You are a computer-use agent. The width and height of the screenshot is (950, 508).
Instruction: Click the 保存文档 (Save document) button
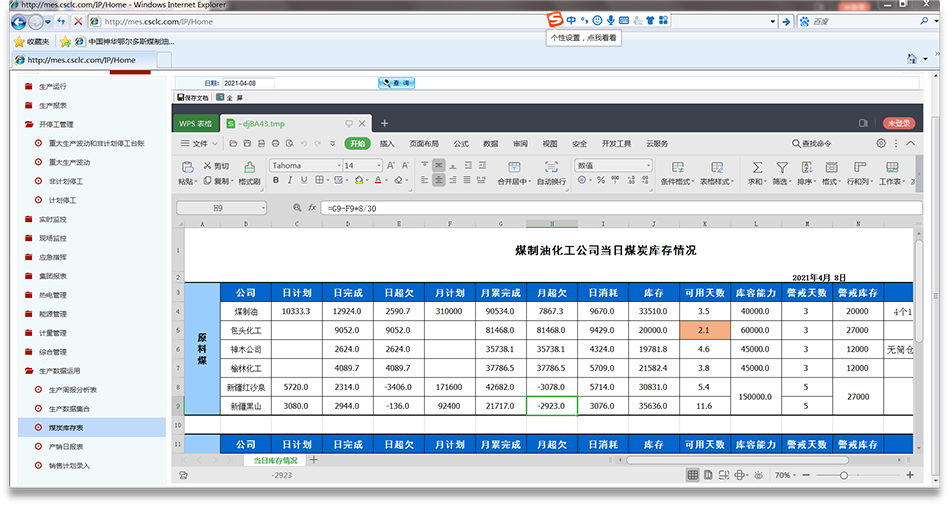[193, 97]
